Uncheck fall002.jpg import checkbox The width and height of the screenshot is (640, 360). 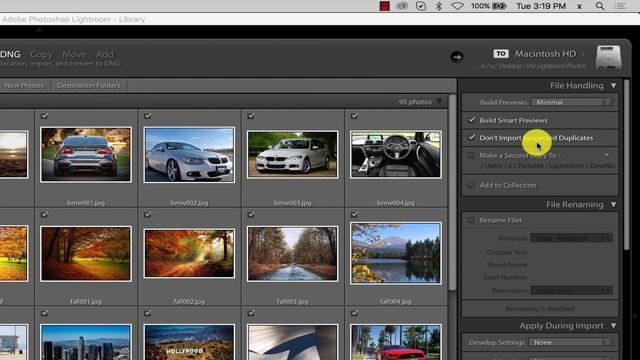click(x=148, y=214)
